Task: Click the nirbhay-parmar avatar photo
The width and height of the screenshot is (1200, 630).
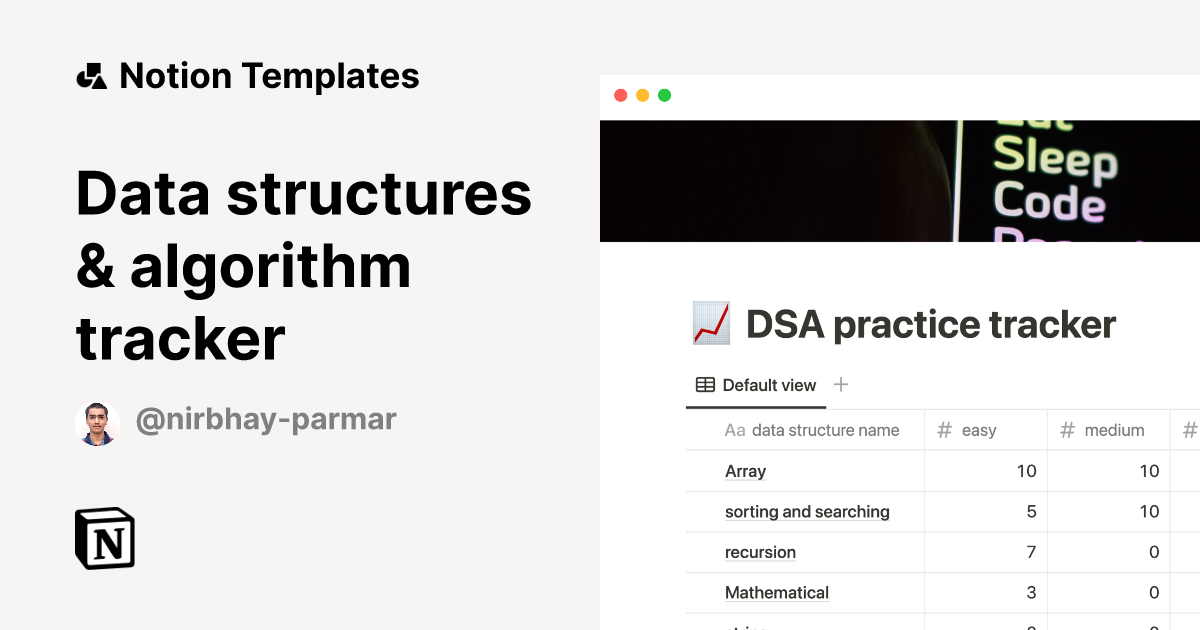Action: 97,421
